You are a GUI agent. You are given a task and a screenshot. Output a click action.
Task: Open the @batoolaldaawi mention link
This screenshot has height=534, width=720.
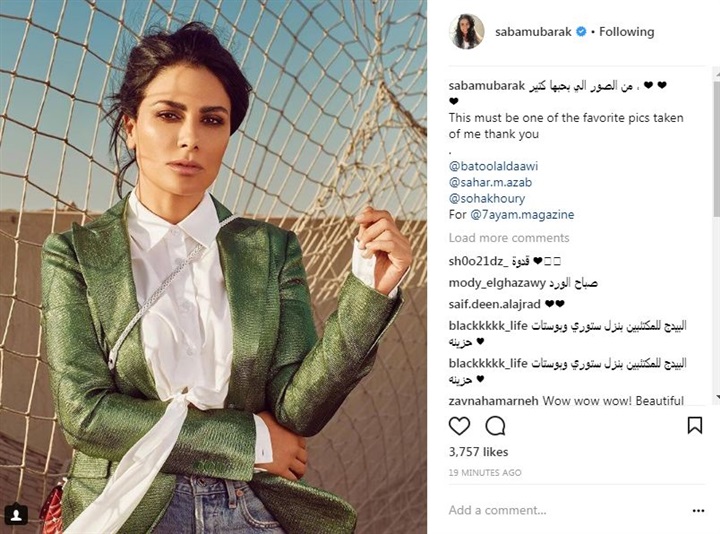click(493, 166)
